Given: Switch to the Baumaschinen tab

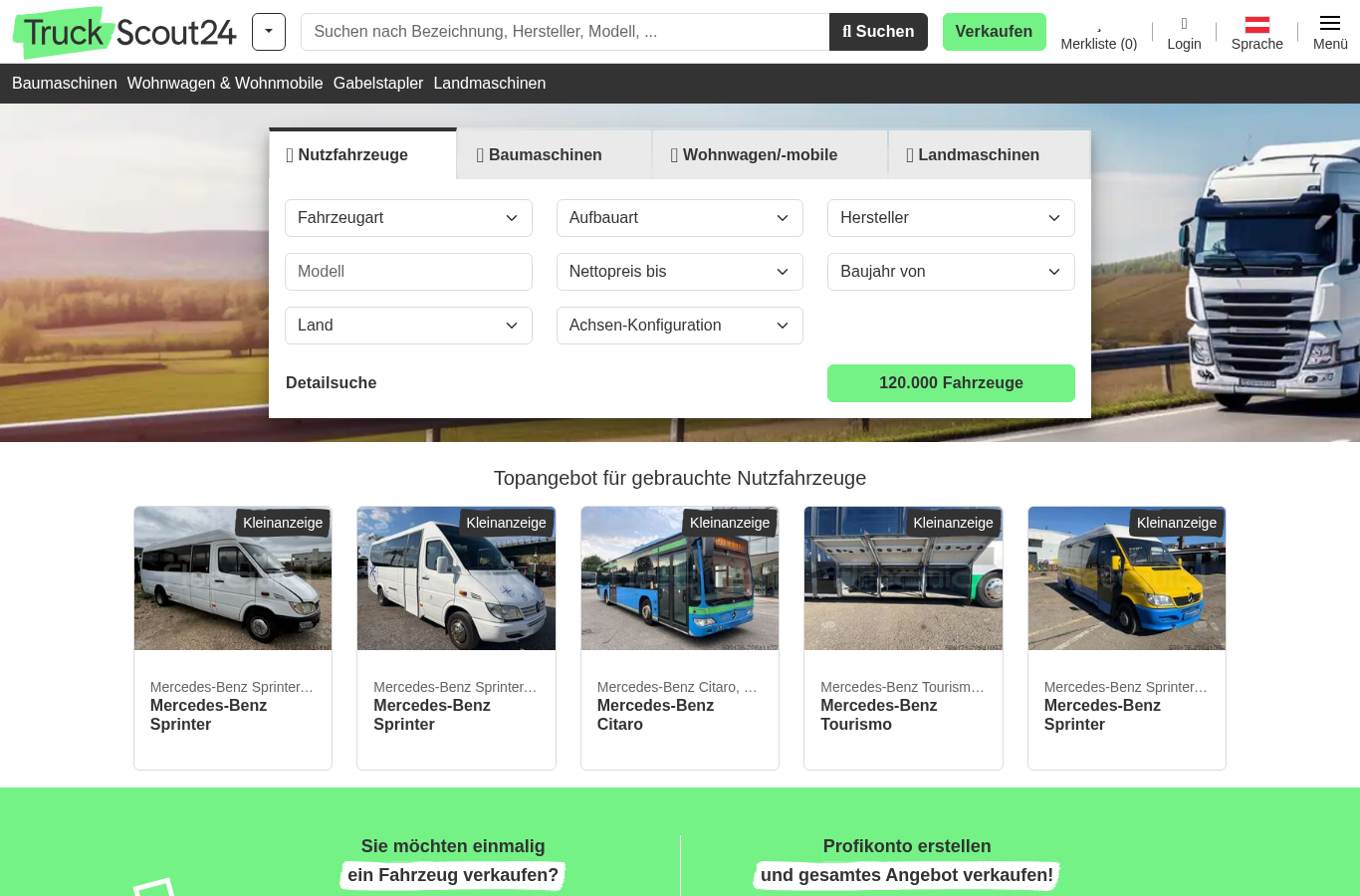Looking at the screenshot, I should (555, 155).
